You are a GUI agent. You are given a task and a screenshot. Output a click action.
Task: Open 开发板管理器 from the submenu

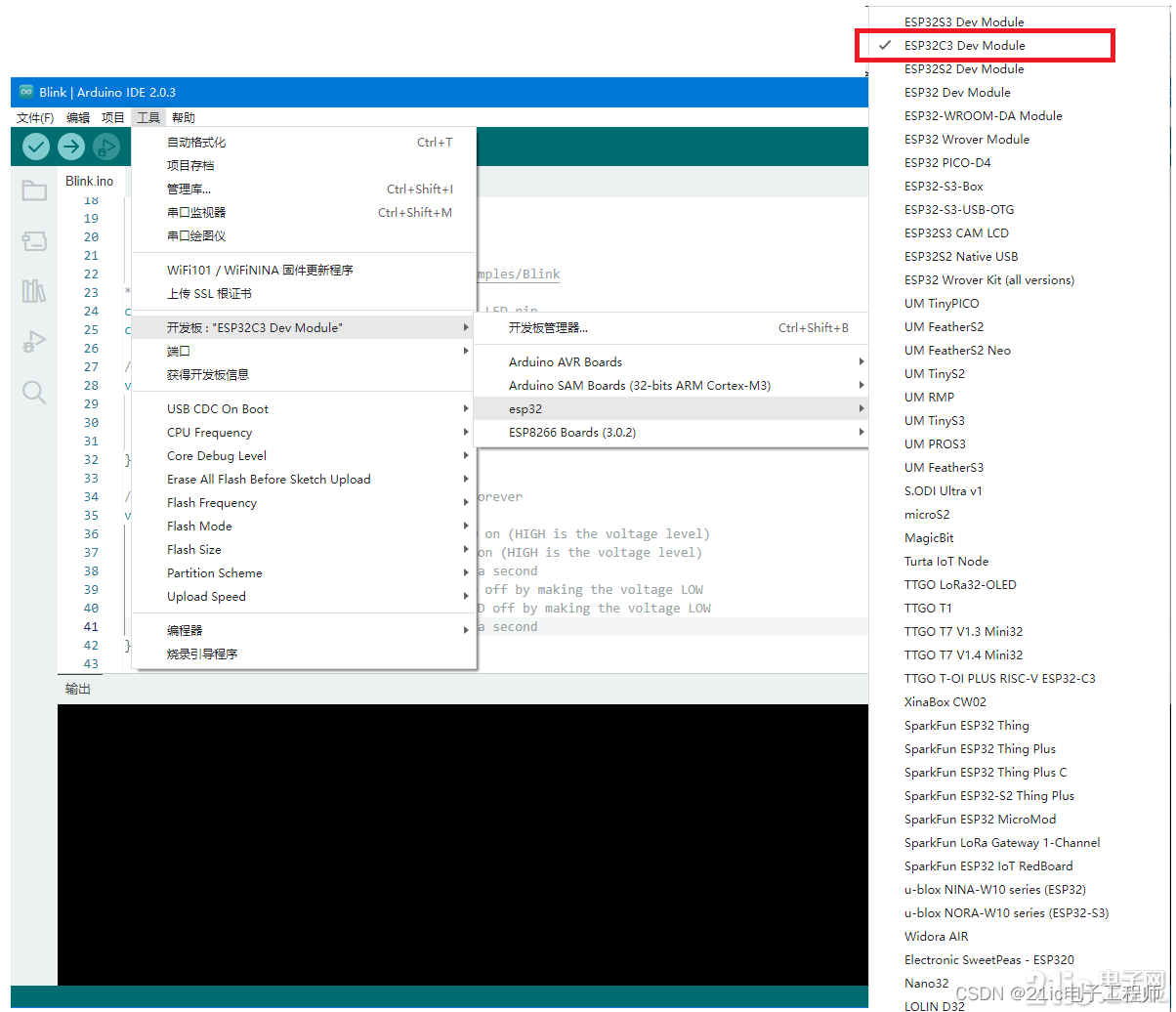[548, 327]
